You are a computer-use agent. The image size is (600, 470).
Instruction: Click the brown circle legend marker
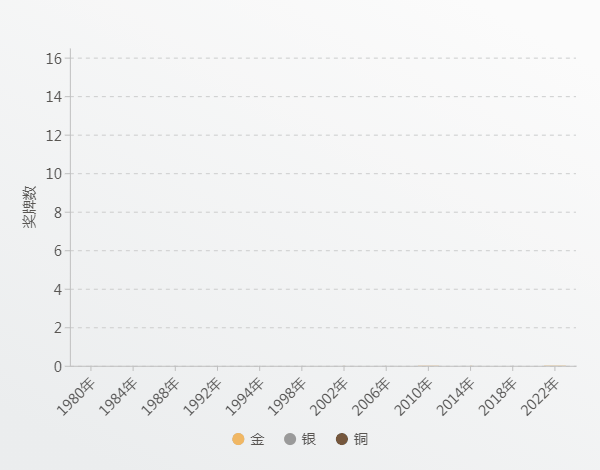tap(342, 439)
